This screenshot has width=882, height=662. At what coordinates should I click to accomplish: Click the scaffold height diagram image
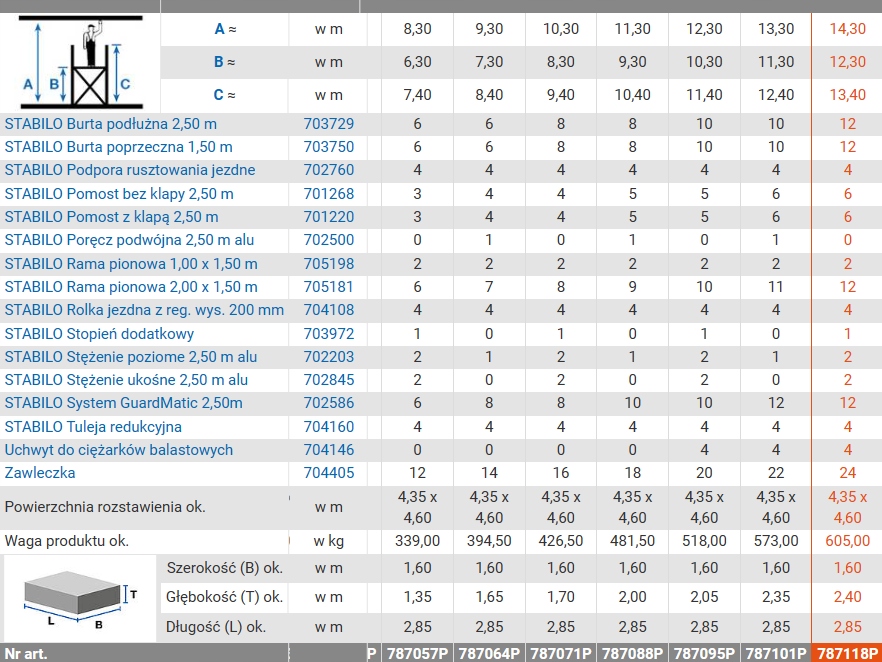81,62
